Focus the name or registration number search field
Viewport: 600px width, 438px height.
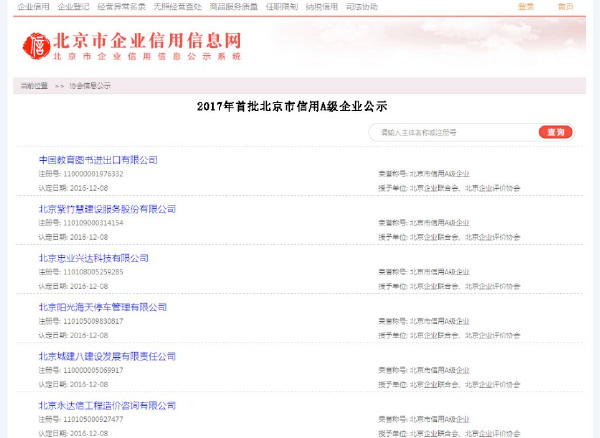453,132
